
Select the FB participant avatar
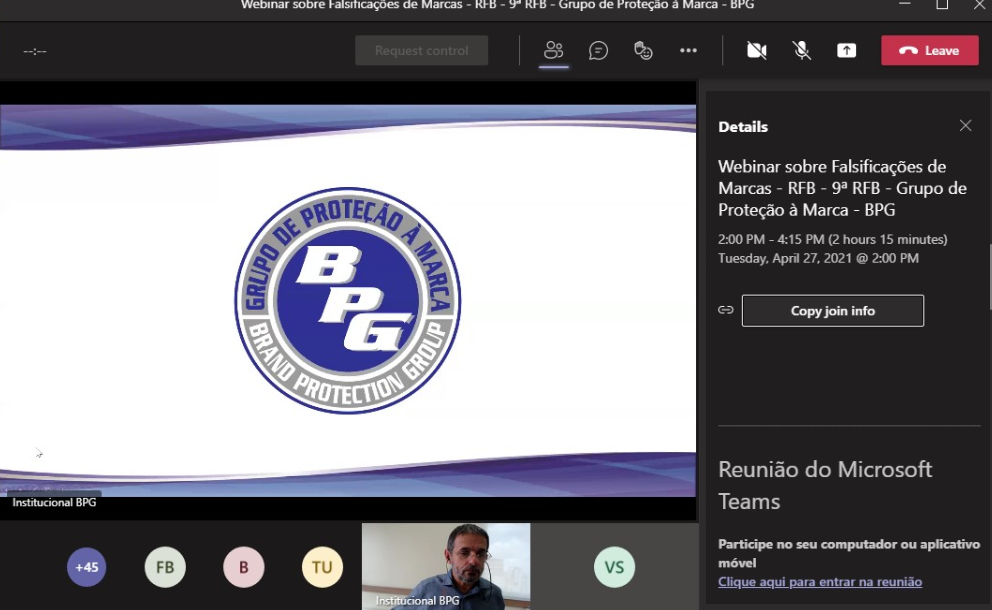tap(165, 567)
